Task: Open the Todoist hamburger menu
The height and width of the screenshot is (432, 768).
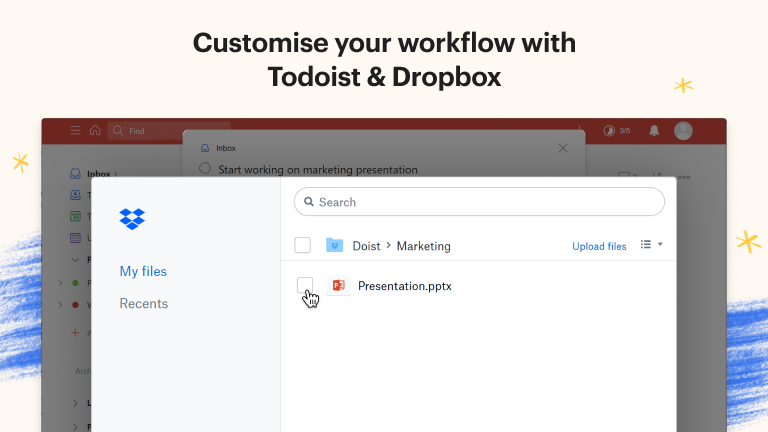Action: pos(75,130)
